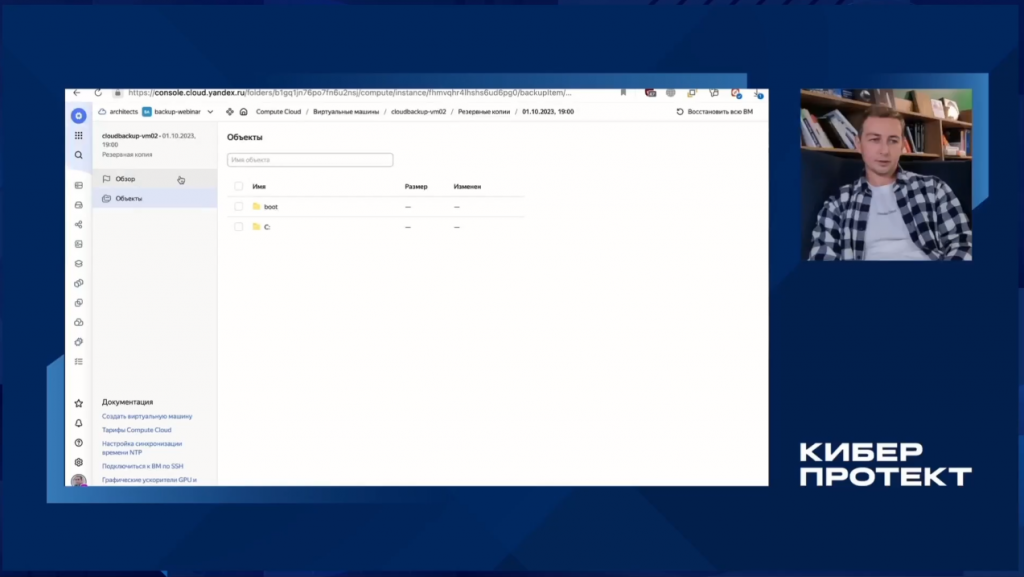Bookmark the page with the bookmark icon
This screenshot has height=577, width=1024.
pyautogui.click(x=624, y=93)
